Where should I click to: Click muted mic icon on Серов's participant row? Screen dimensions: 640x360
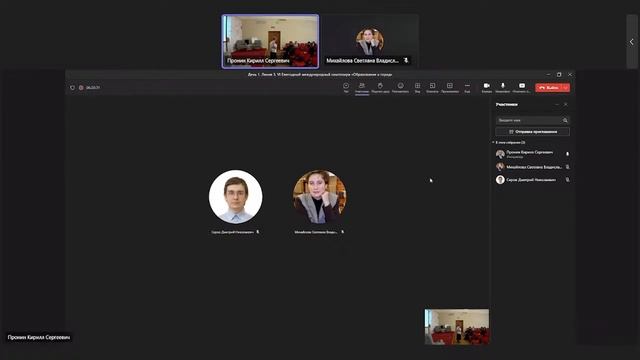[567, 180]
